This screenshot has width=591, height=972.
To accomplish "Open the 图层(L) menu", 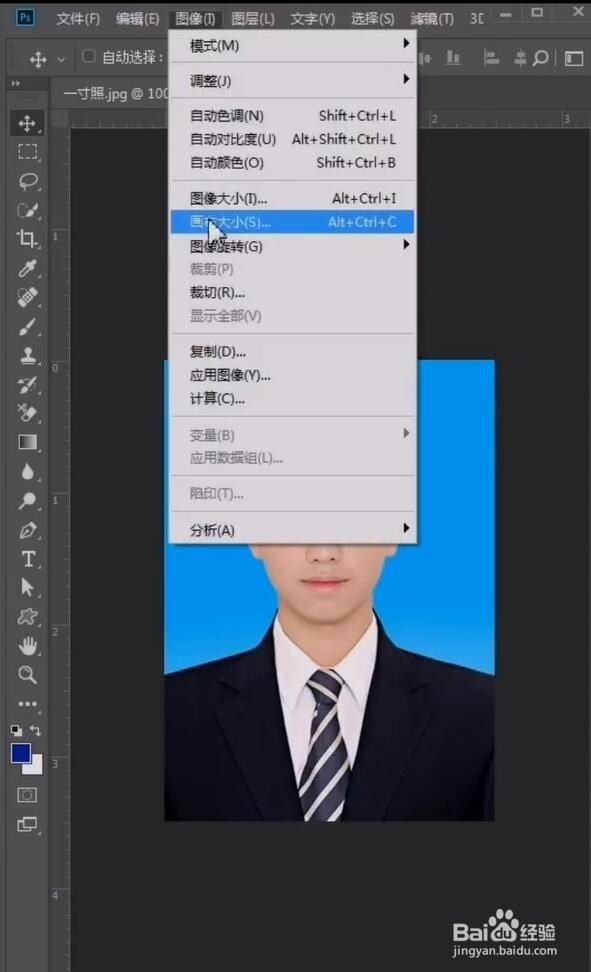I will [x=253, y=19].
